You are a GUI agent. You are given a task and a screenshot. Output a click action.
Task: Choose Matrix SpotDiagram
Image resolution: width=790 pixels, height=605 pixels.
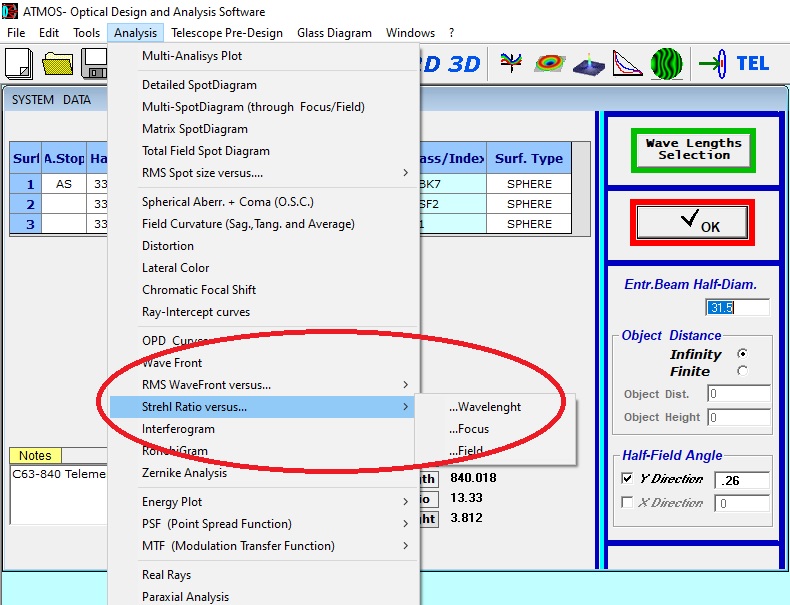[x=262, y=129]
